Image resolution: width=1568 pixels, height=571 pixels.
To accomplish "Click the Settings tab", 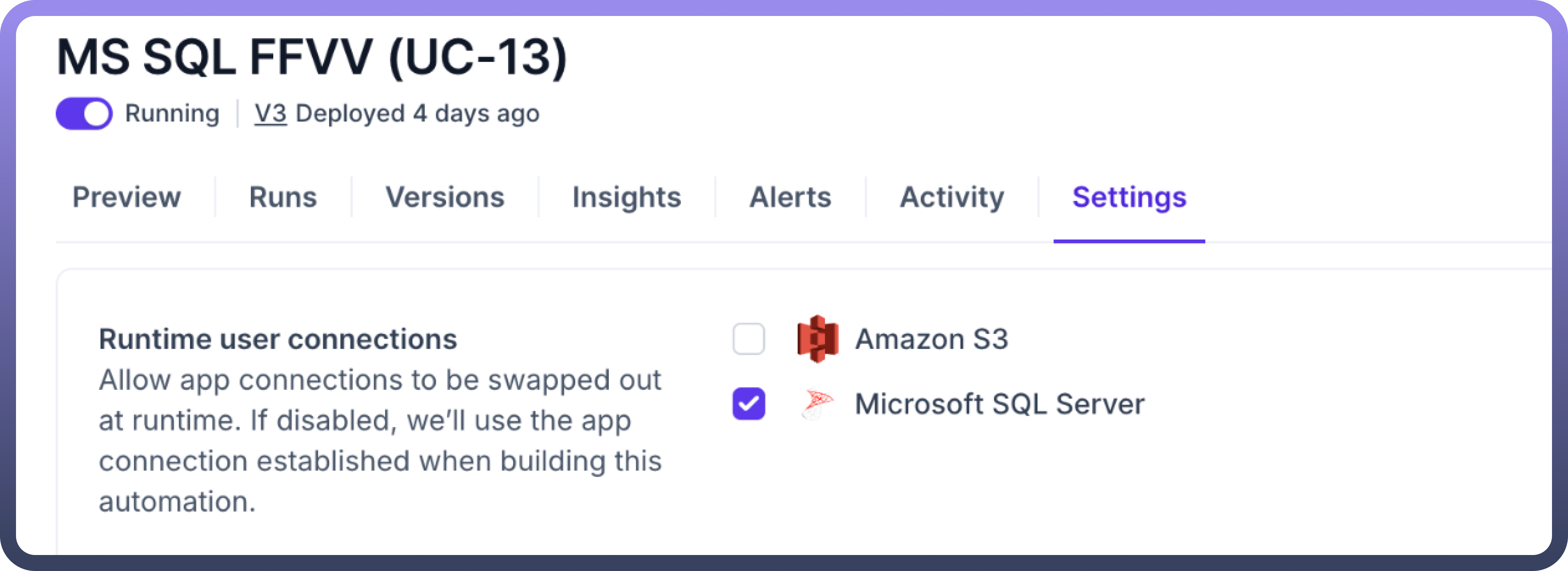I will pyautogui.click(x=1129, y=197).
